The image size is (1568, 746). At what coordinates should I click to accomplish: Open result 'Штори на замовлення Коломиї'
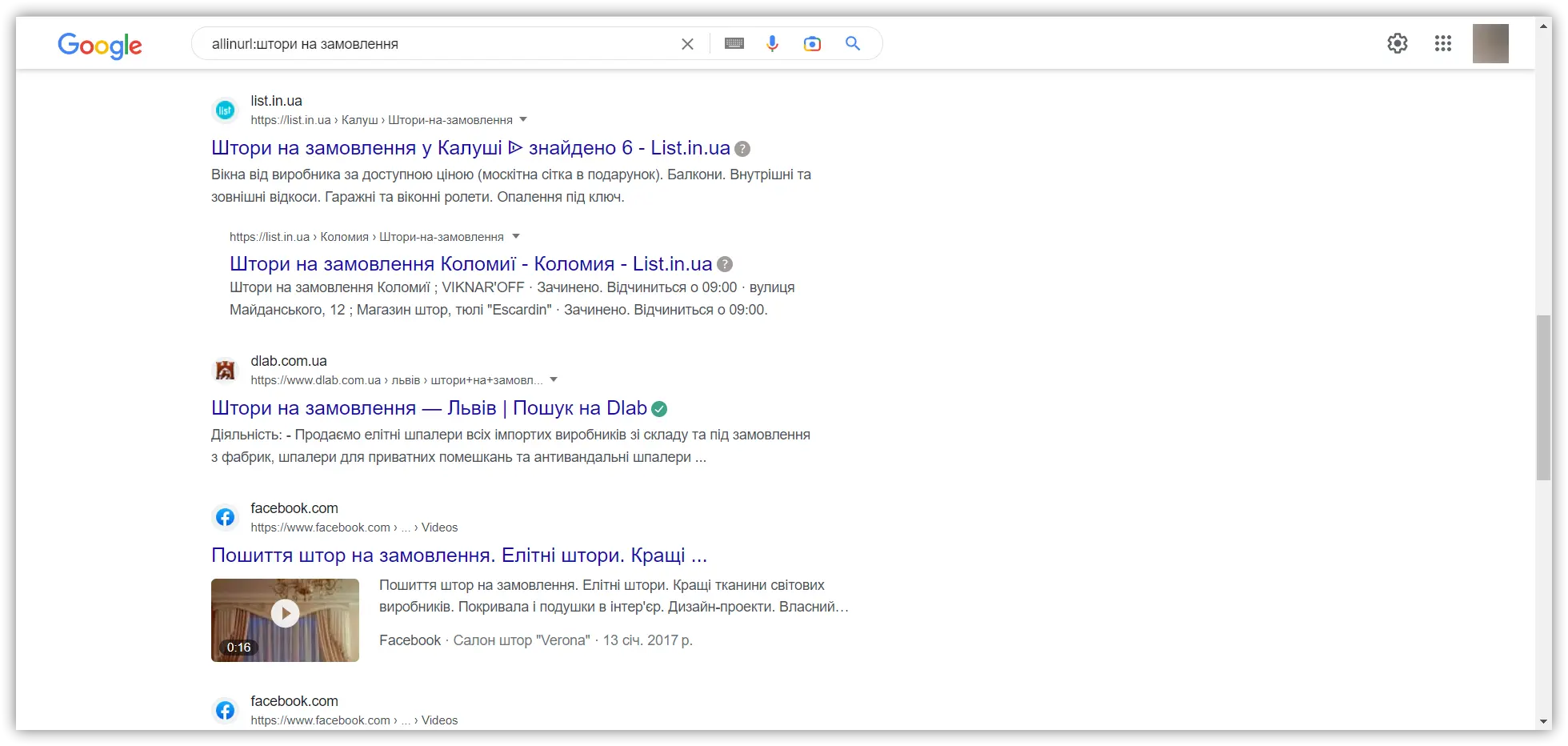470,264
